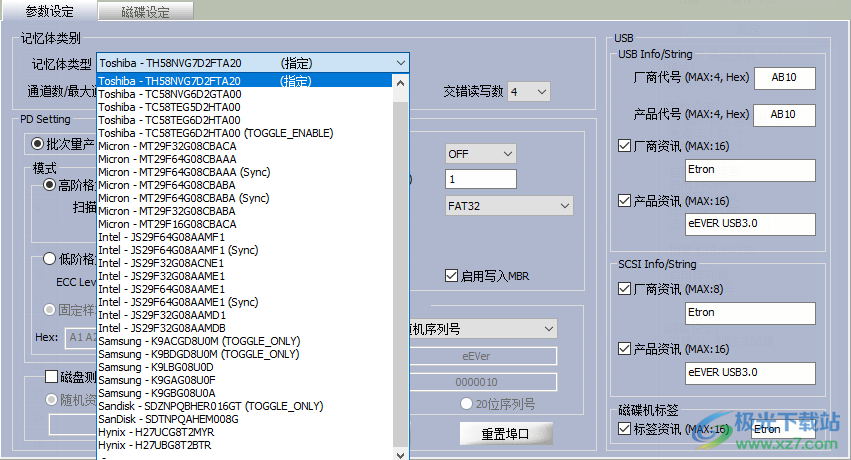The width and height of the screenshot is (851, 460).
Task: Choose Micron - MT29F64G08CBAAA (Sync) entry
Action: [x=244, y=172]
